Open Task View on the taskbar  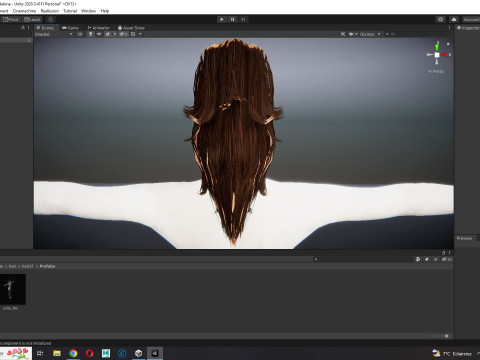coord(40,353)
